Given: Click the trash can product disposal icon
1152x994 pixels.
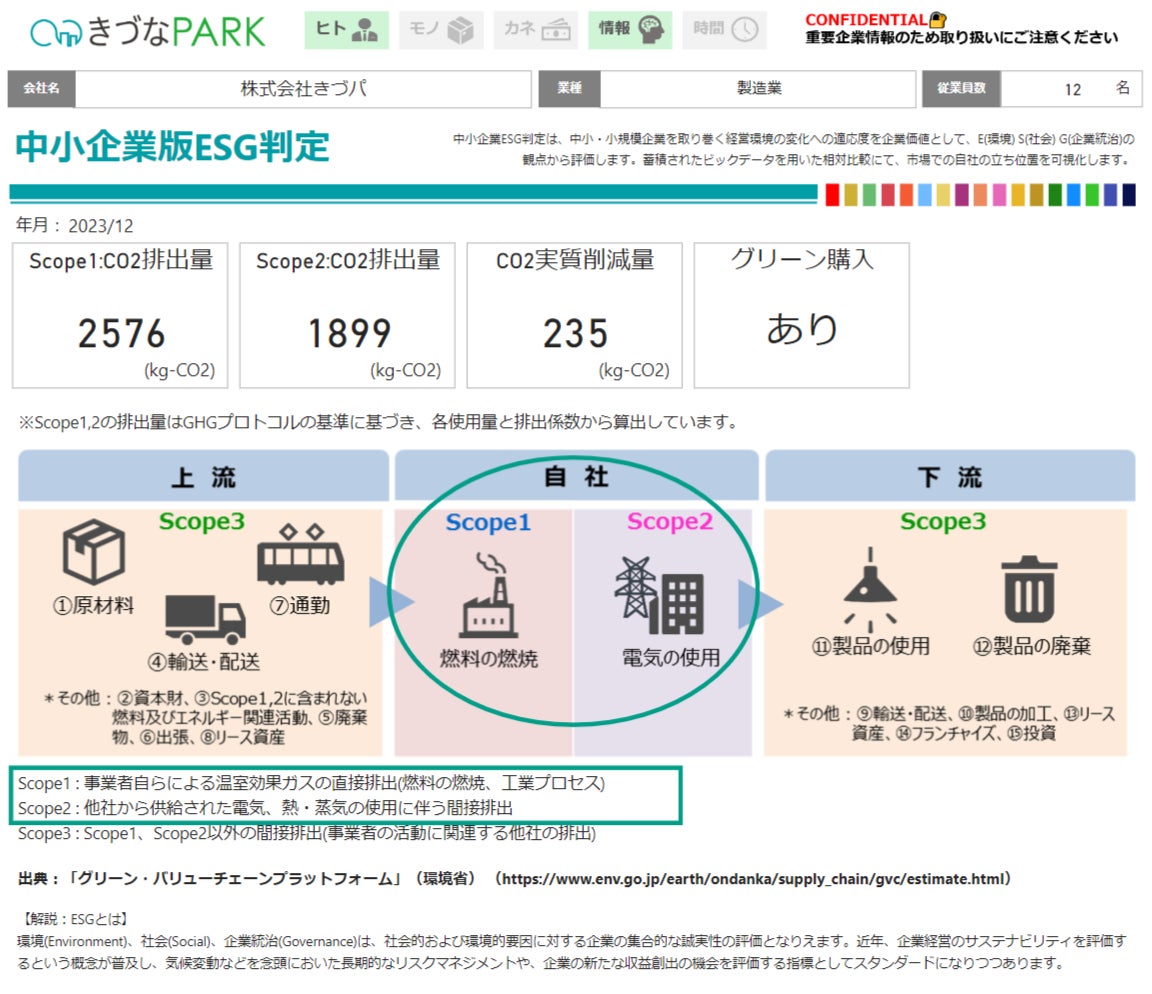Looking at the screenshot, I should 1029,589.
